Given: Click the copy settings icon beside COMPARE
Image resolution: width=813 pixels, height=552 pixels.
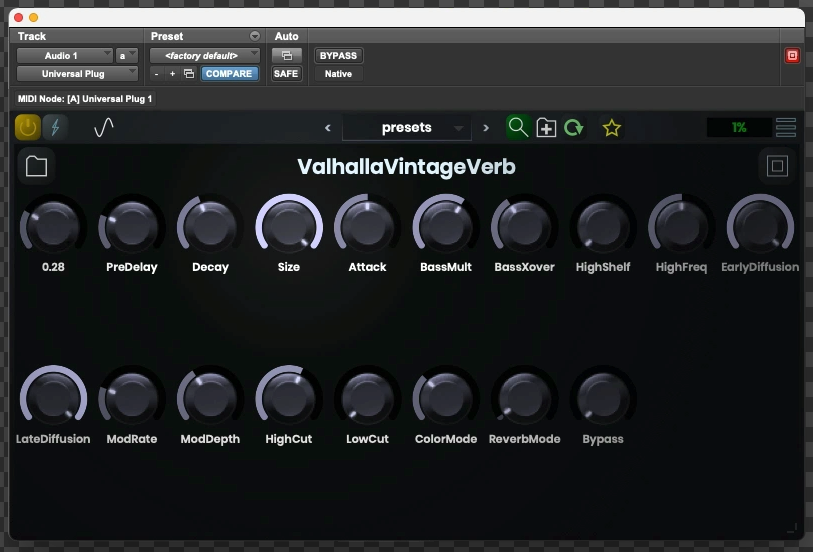Looking at the screenshot, I should [x=189, y=74].
